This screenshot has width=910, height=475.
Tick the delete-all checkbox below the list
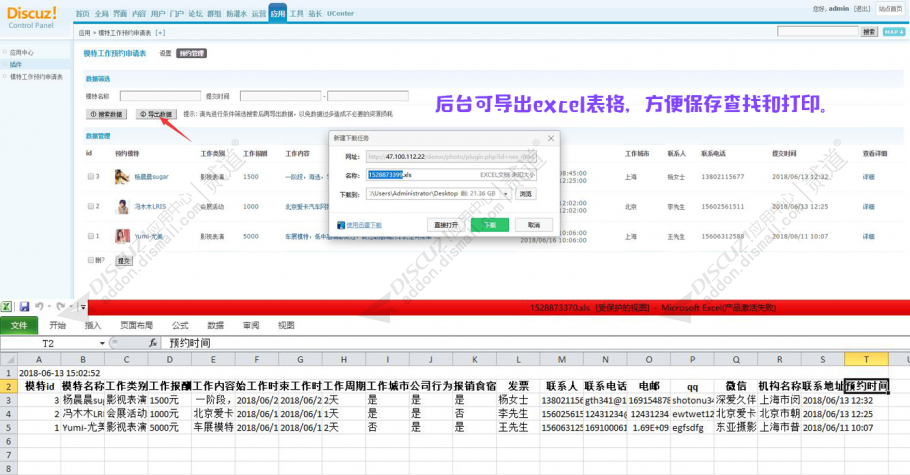click(91, 260)
